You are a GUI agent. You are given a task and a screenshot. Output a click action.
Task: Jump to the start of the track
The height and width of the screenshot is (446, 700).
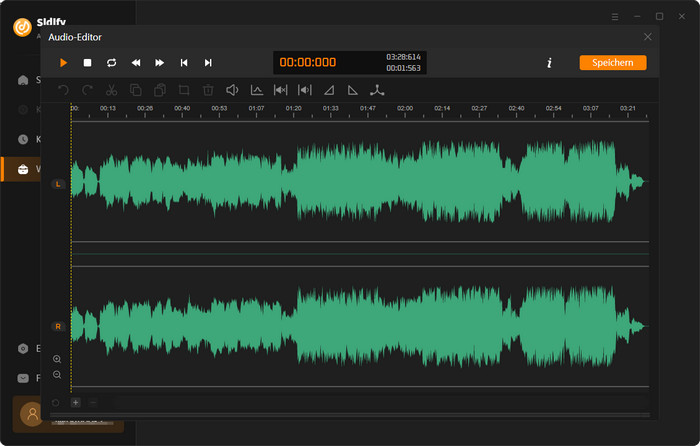point(184,63)
